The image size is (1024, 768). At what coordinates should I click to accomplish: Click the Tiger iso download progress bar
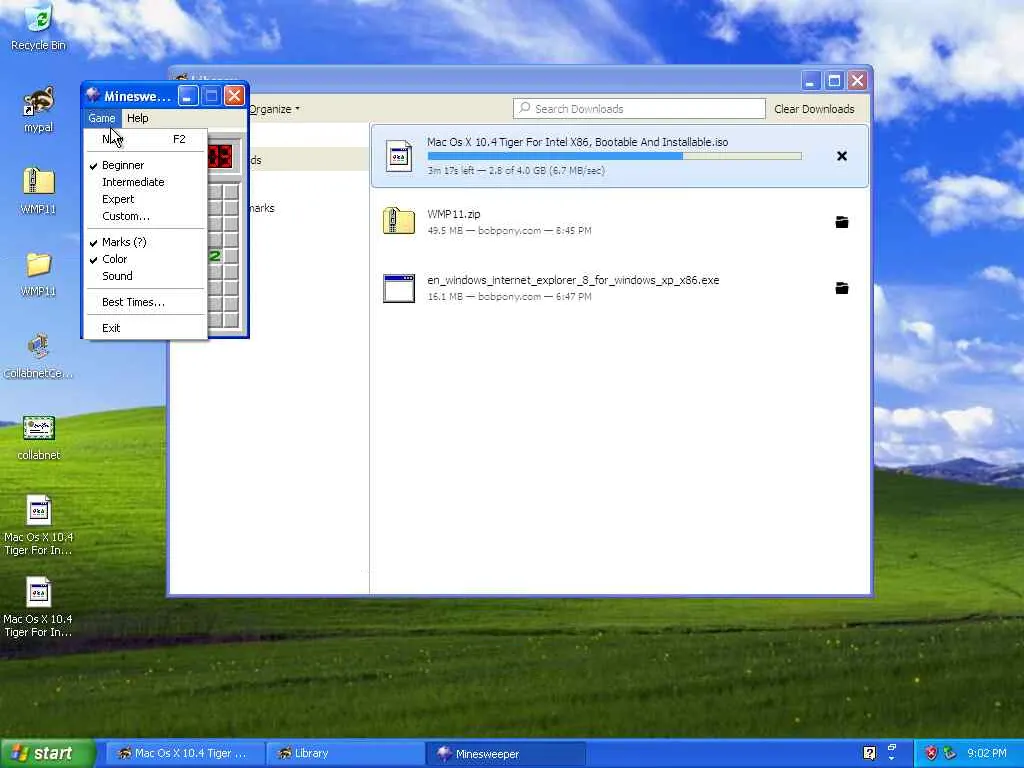pos(615,156)
